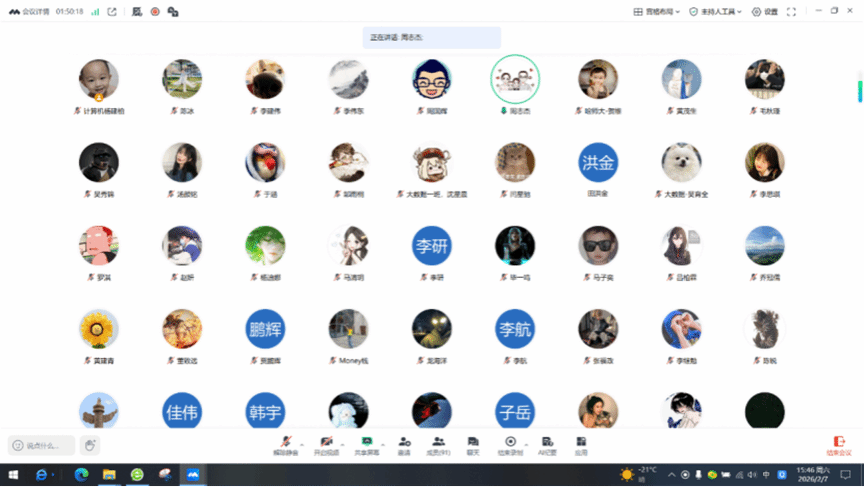Click the 共享屏幕 share screen button
The image size is (864, 487).
click(x=367, y=444)
